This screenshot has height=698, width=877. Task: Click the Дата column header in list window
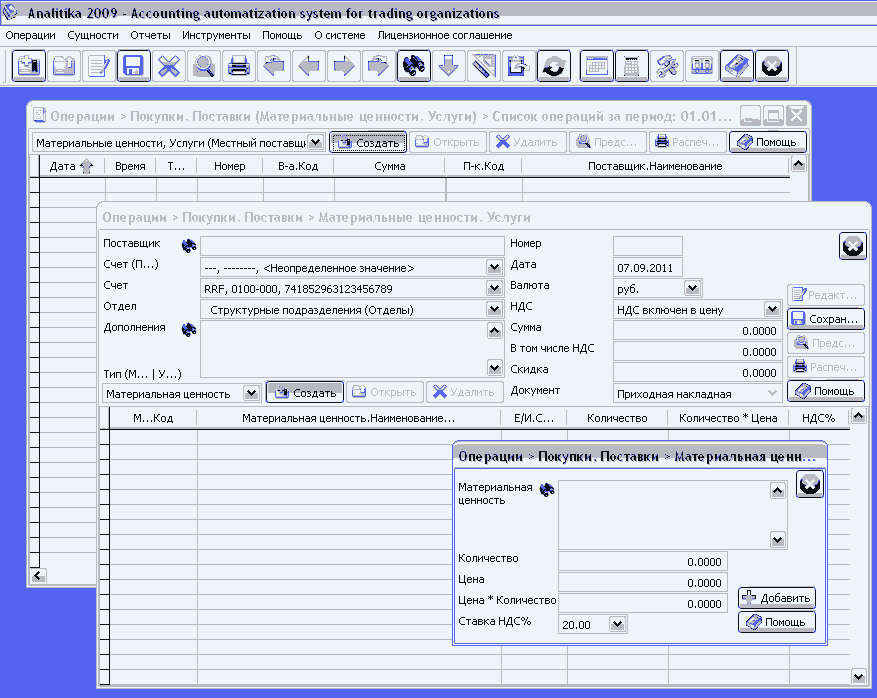tap(72, 166)
